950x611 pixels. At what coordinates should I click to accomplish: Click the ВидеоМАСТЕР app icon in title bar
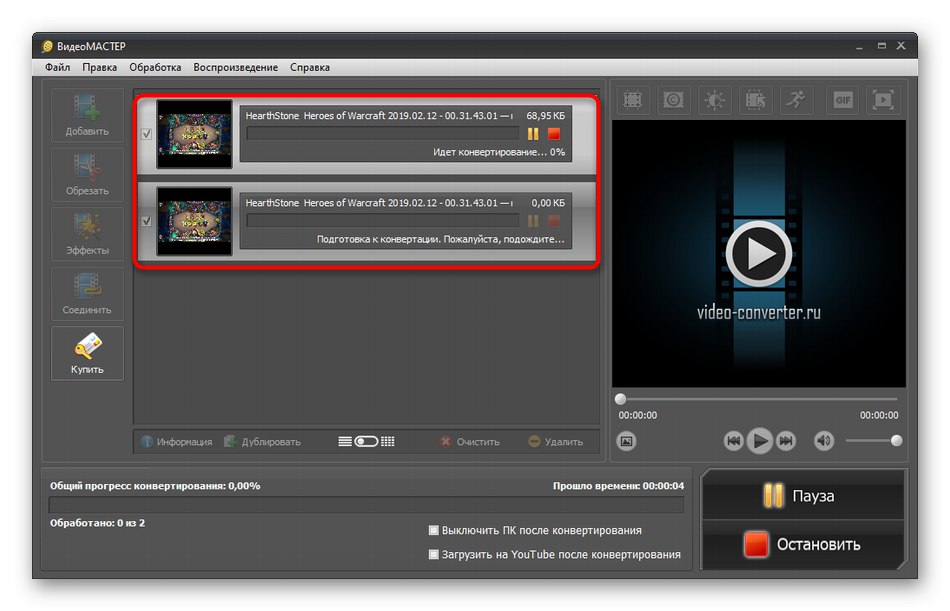47,46
